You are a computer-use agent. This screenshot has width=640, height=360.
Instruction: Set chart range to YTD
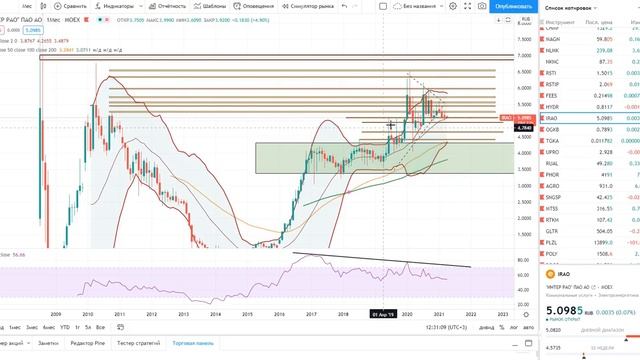pos(65,327)
